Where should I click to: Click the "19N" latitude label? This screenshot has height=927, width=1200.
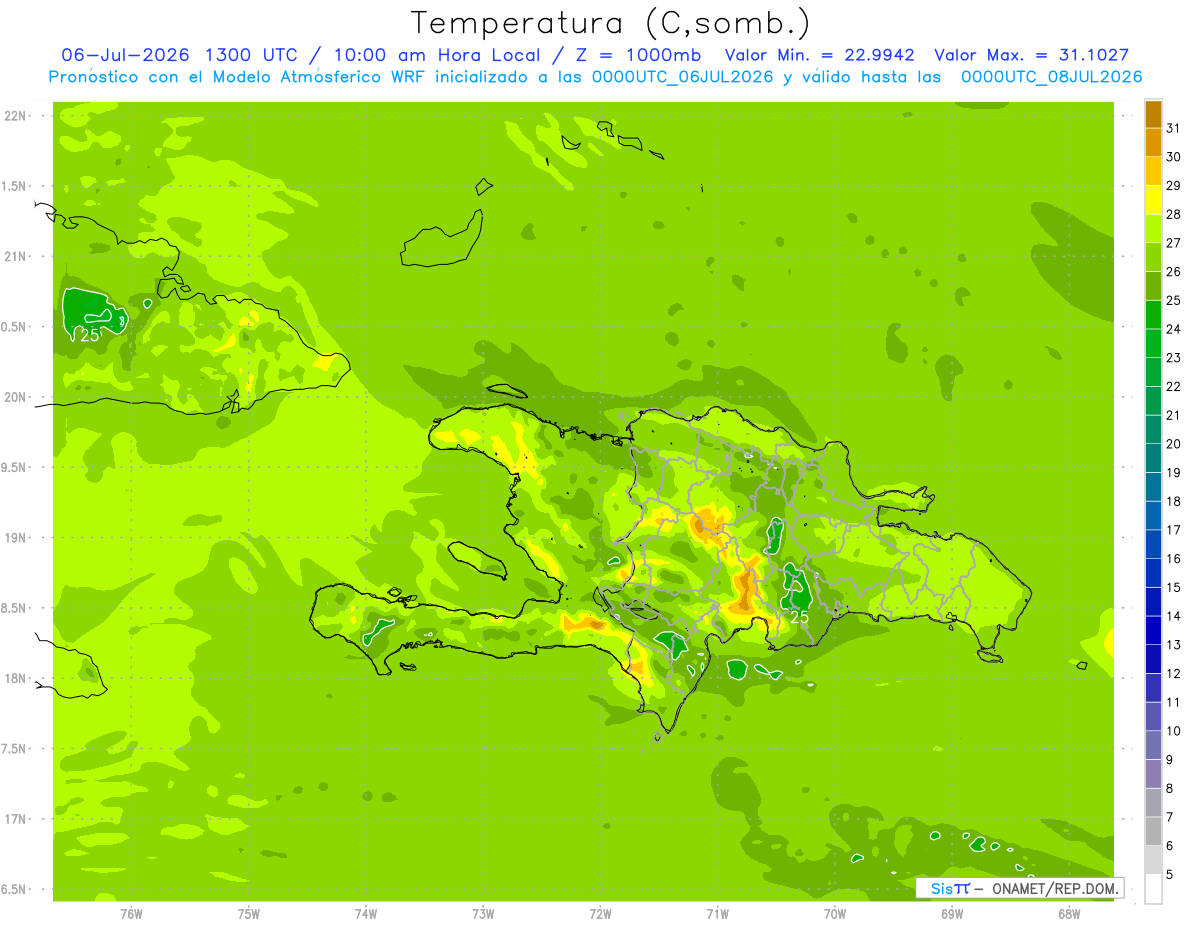16,538
